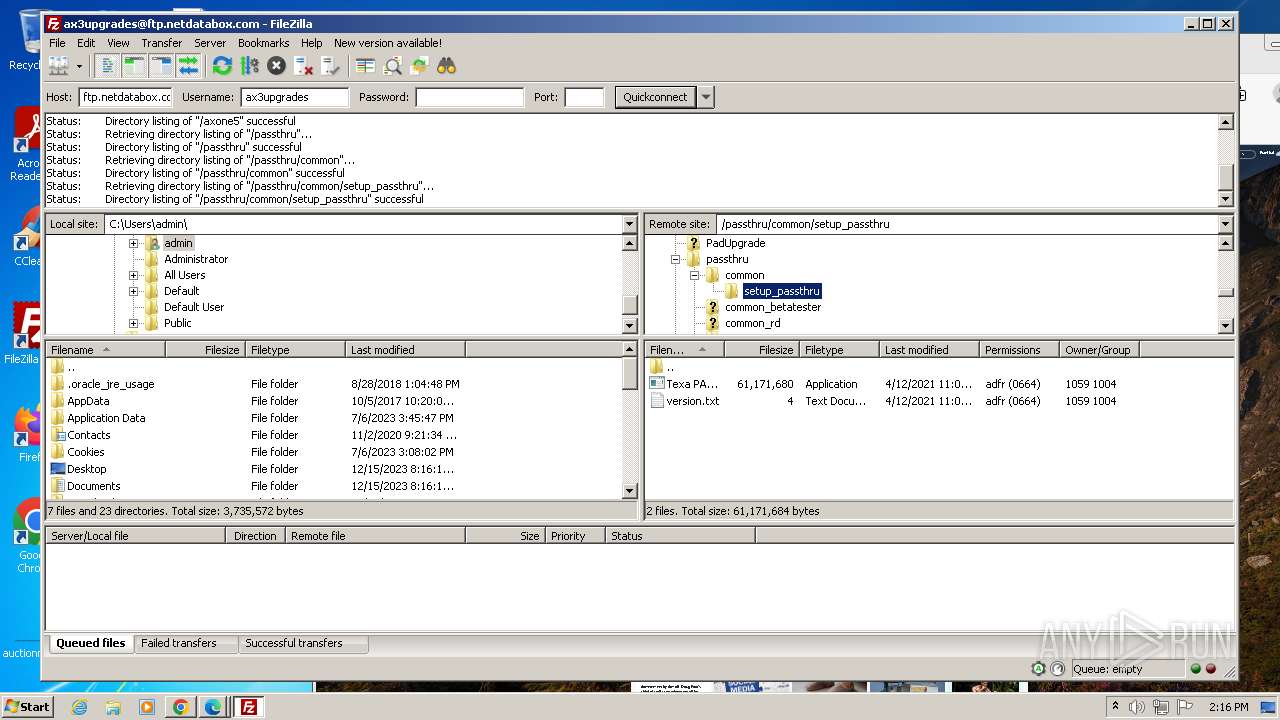
Task: Open the Help menu
Action: 312,43
